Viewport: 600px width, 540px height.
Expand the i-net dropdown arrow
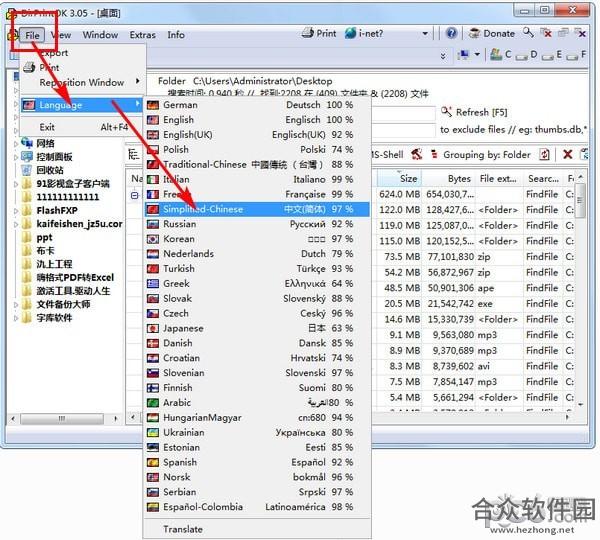point(425,34)
